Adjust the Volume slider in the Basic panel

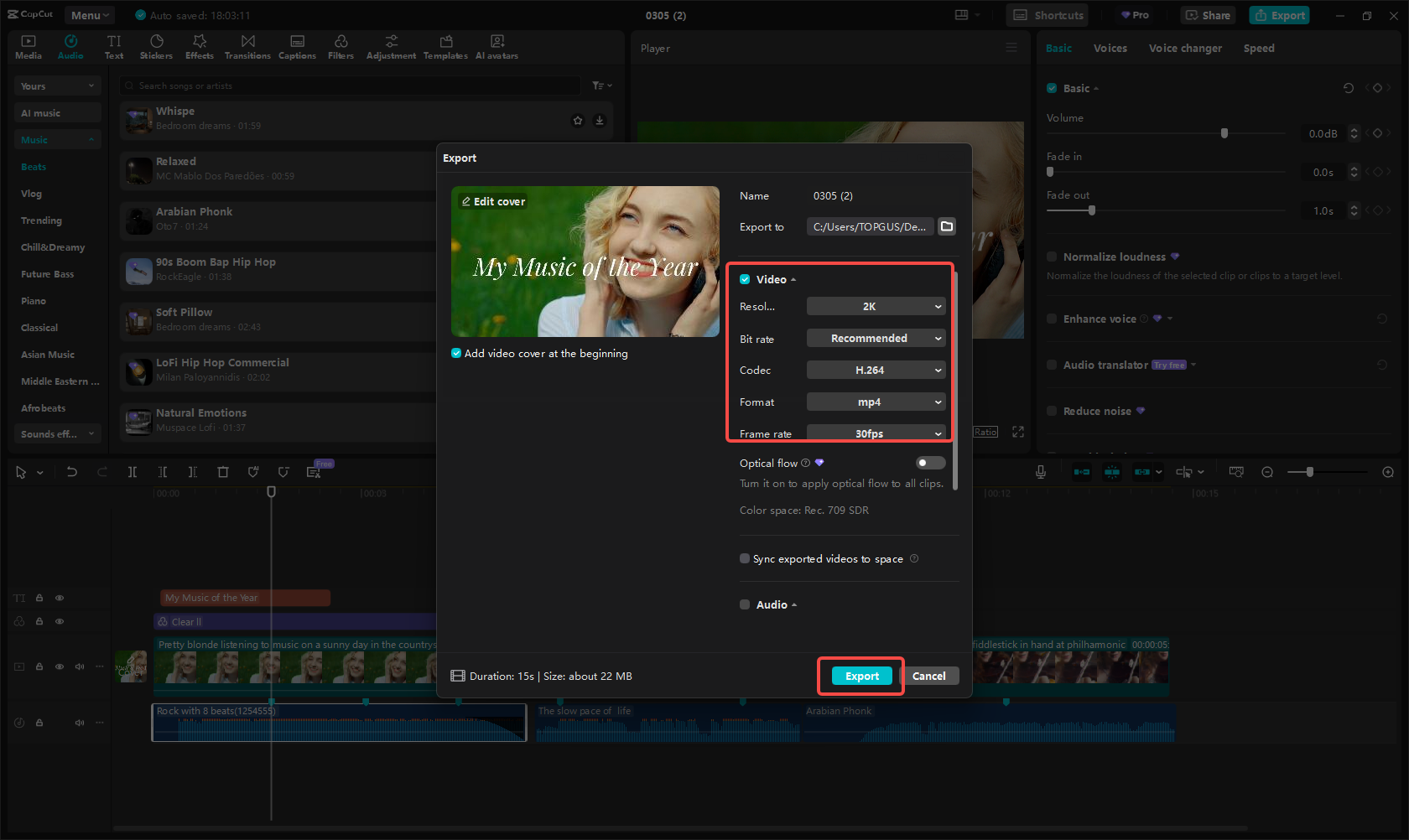point(1224,132)
